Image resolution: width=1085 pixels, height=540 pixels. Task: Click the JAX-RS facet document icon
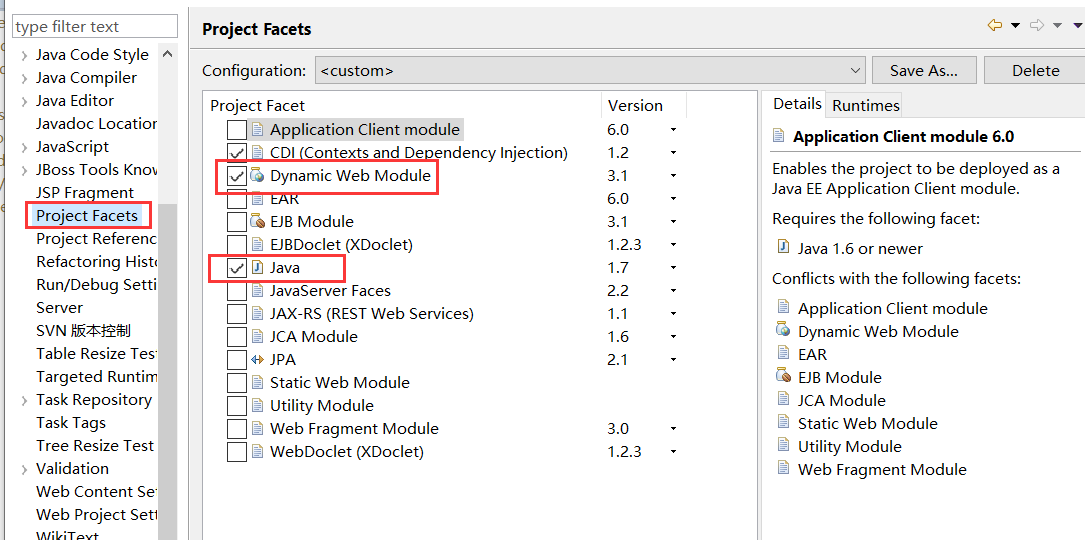(x=257, y=314)
